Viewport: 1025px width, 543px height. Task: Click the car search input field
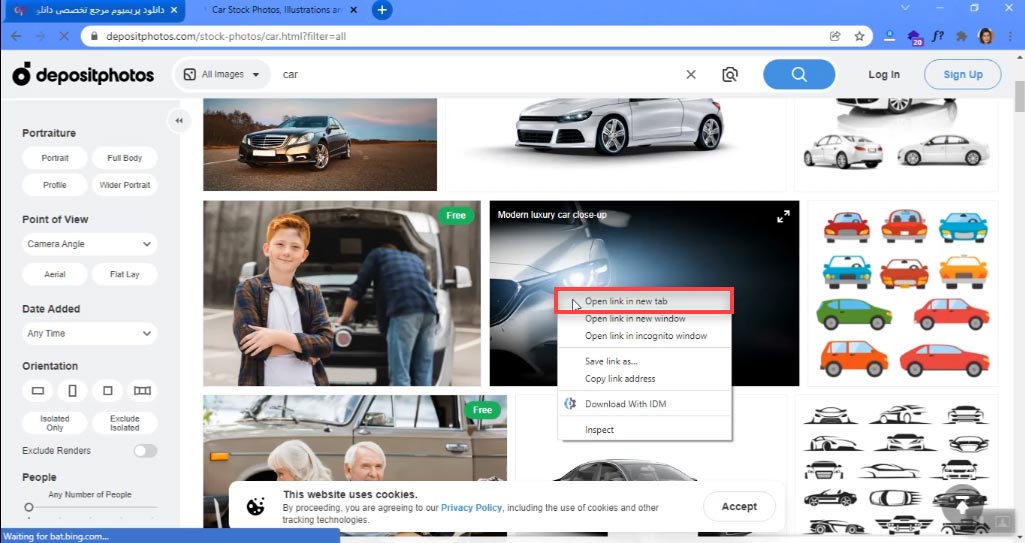(480, 74)
